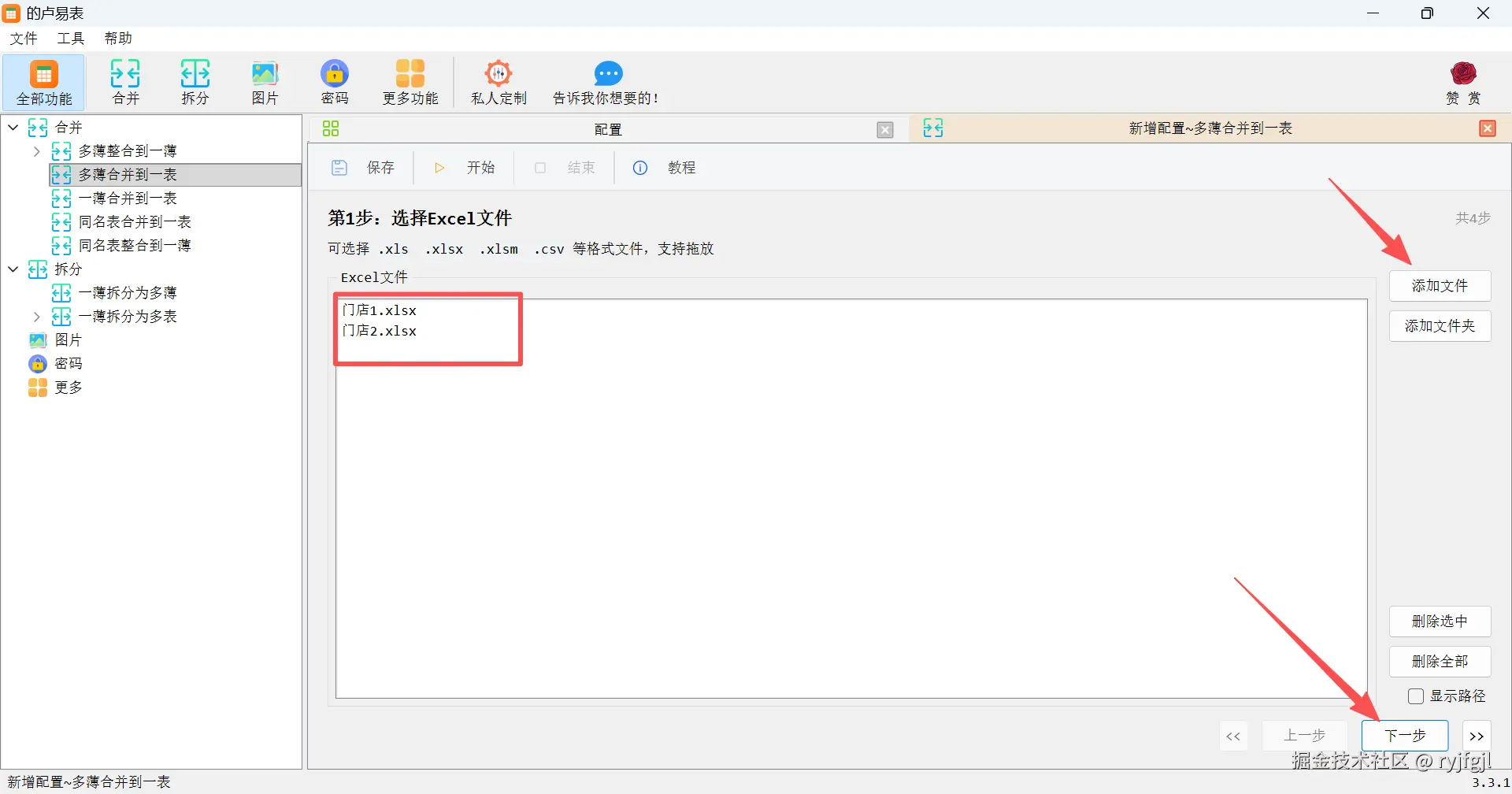Image resolution: width=1512 pixels, height=794 pixels.
Task: Select the 更多 tree node
Action: pyautogui.click(x=69, y=388)
